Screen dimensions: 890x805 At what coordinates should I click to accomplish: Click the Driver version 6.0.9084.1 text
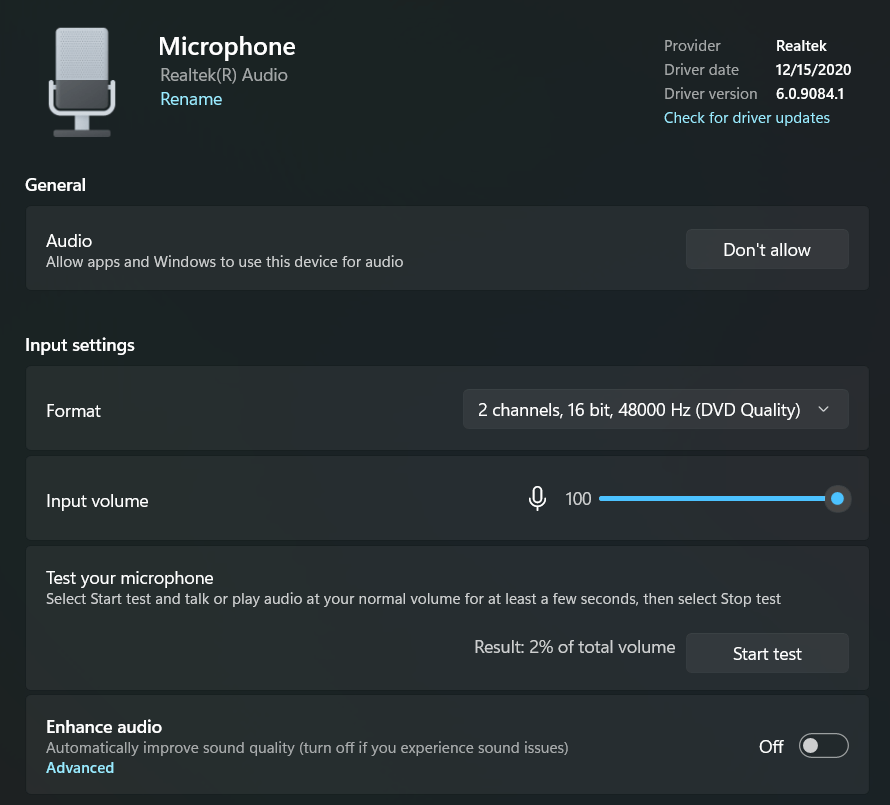[x=811, y=93]
